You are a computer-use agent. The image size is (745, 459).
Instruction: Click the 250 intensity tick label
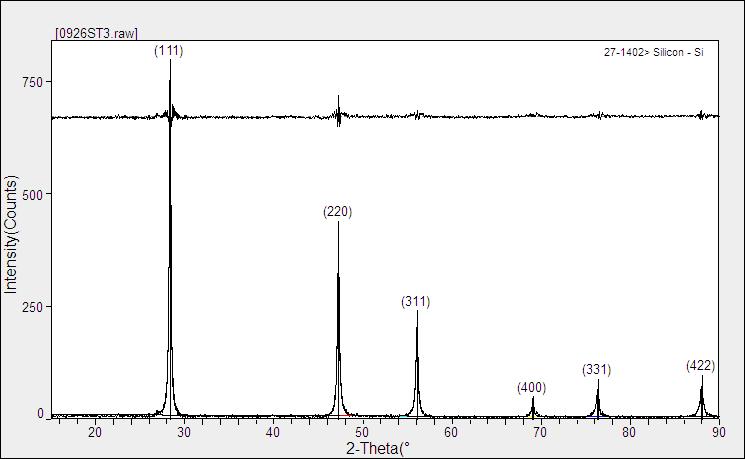33,307
